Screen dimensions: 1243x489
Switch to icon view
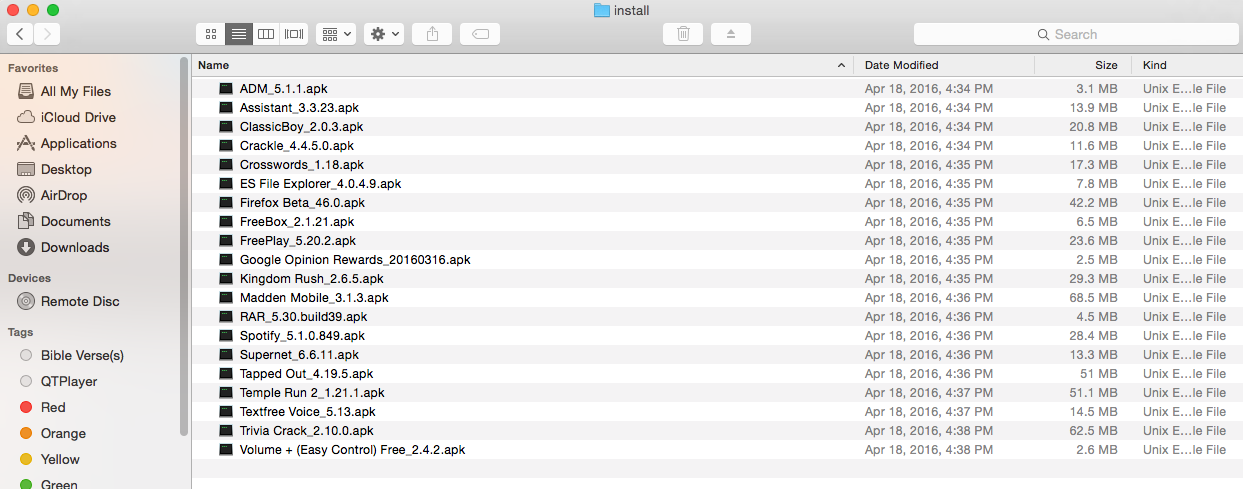coord(211,34)
